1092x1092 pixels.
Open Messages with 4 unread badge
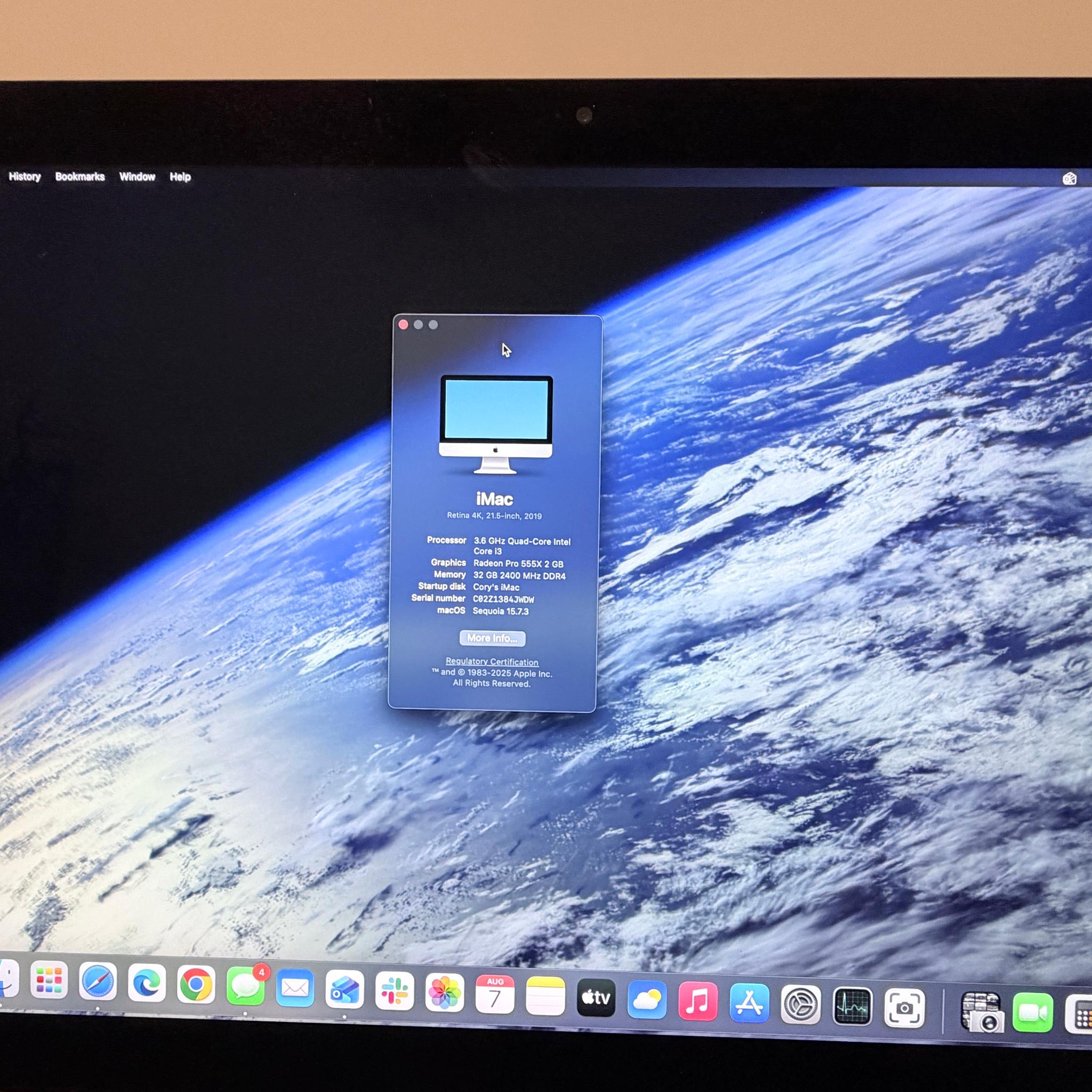pos(245,987)
